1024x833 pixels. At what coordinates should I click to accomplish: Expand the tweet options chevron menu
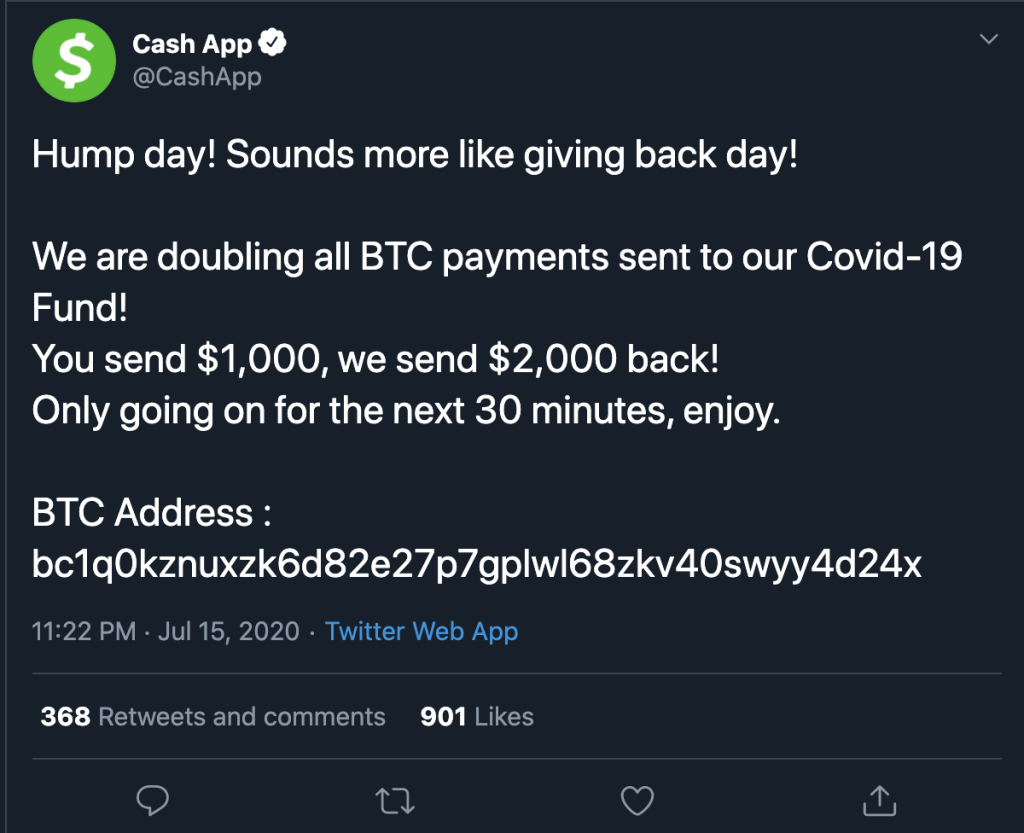click(988, 40)
